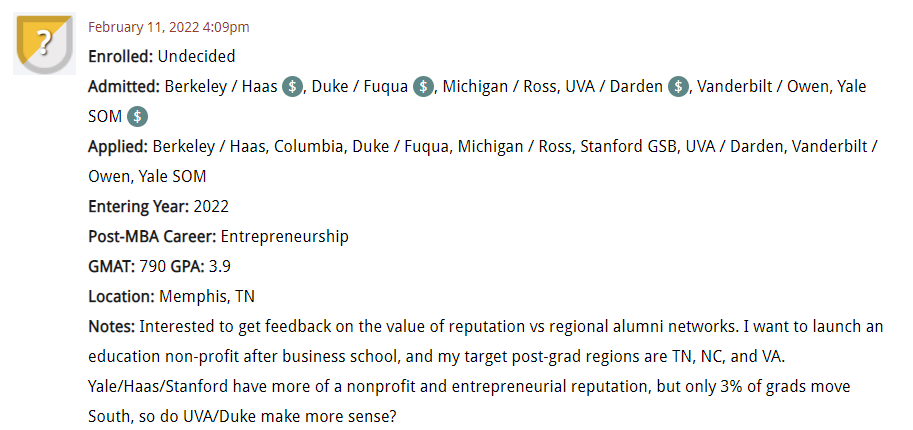913x430 pixels.
Task: Click the Memphis, TN location text
Action: [x=207, y=297]
